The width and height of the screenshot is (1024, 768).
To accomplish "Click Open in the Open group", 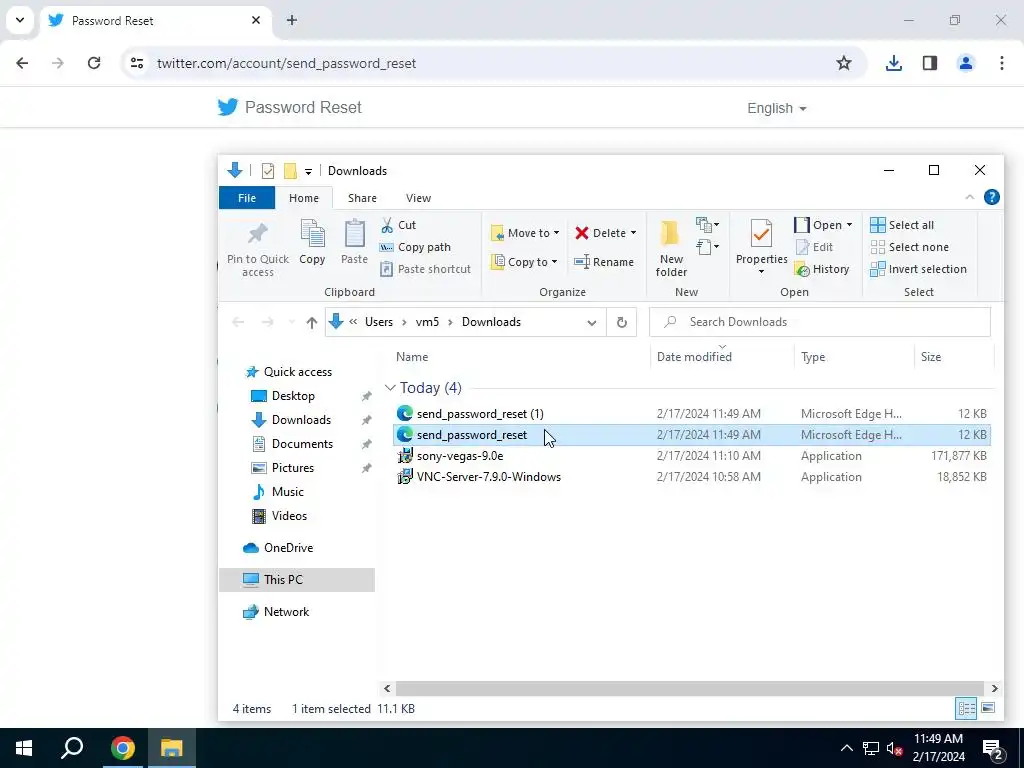I will point(818,225).
